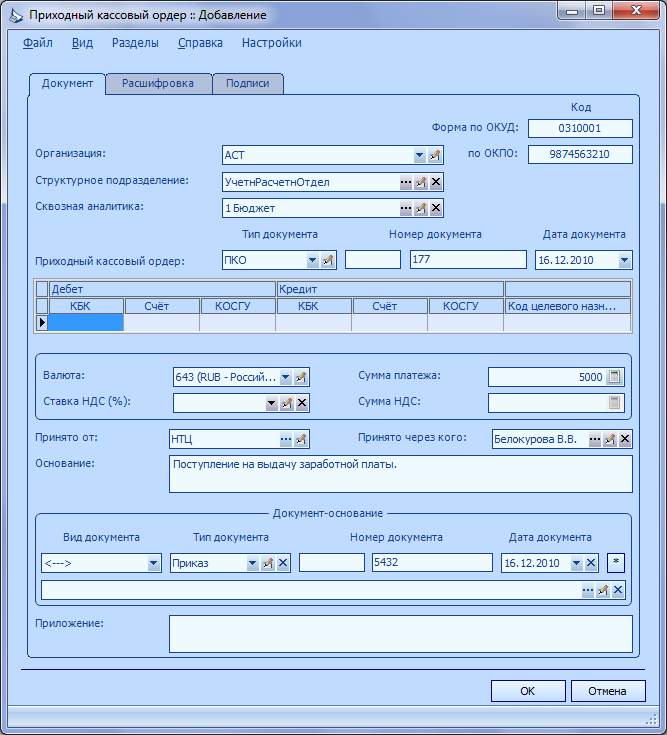The height and width of the screenshot is (735, 667).
Task: Clear the Сквозная аналитика field with X
Action: 436,208
